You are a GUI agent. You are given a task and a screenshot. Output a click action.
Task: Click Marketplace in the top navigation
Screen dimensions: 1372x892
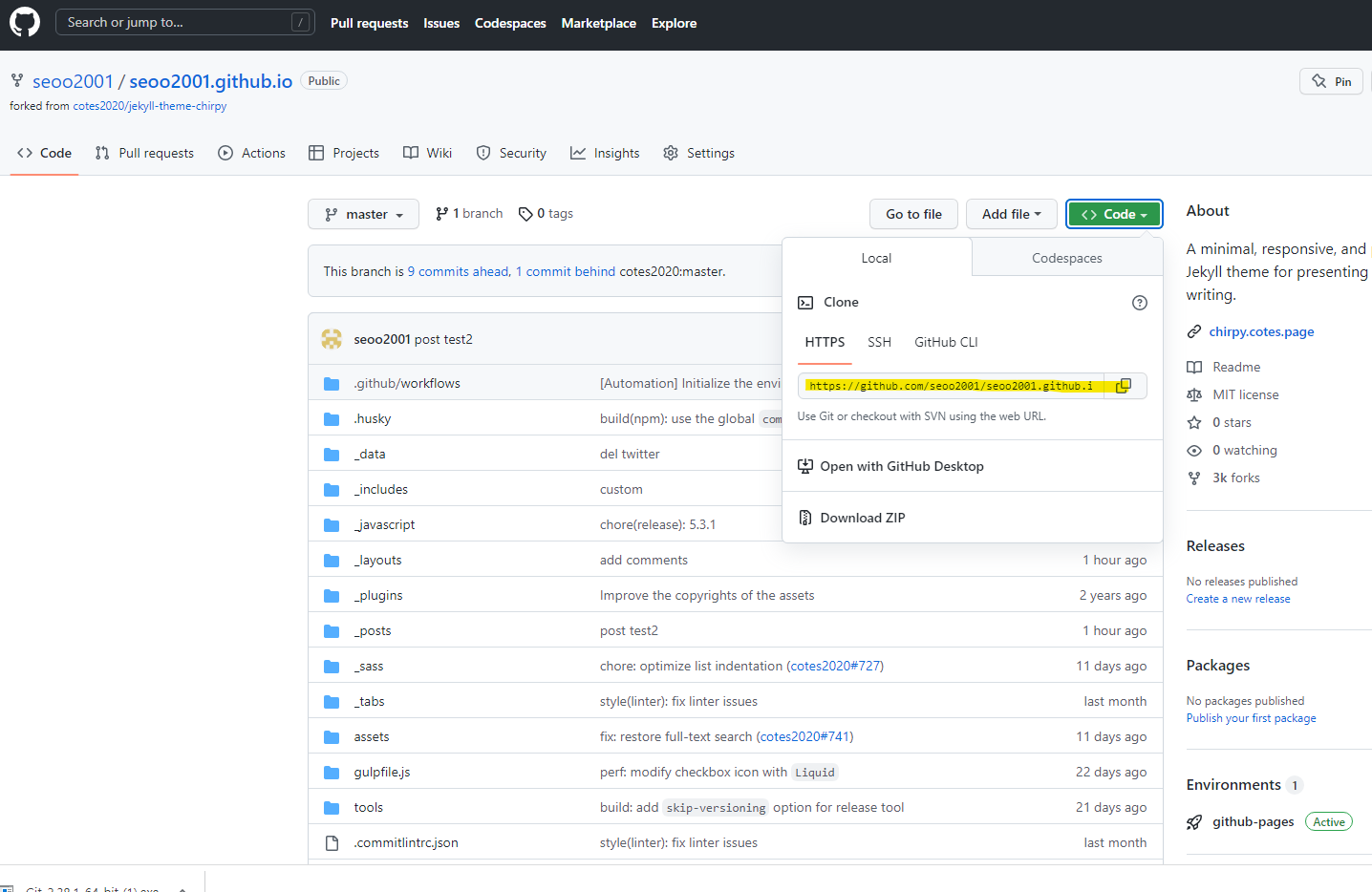tap(598, 23)
